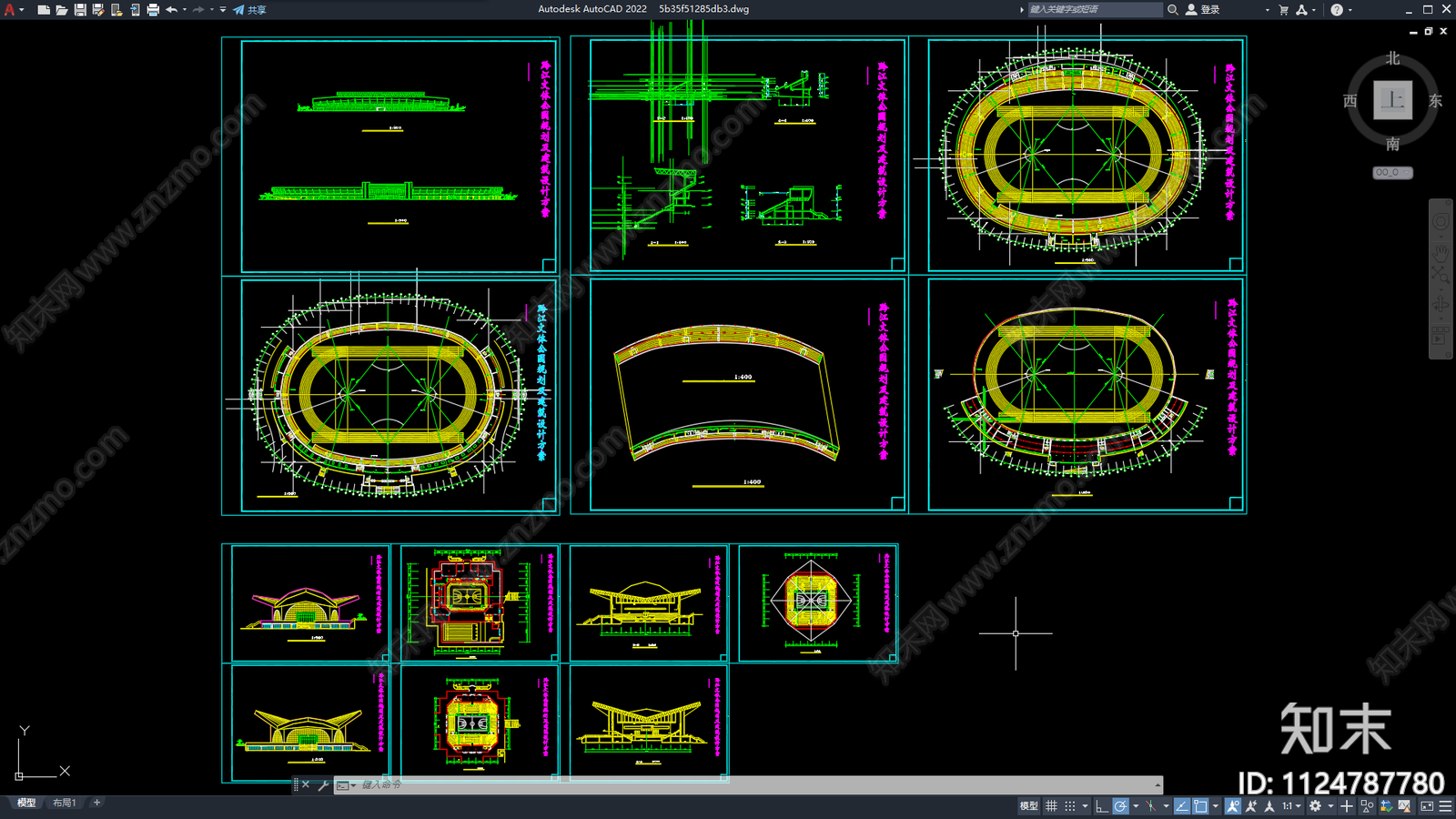Minimize the drawing window with its underscore icon
This screenshot has width=1456, height=819.
click(1412, 31)
